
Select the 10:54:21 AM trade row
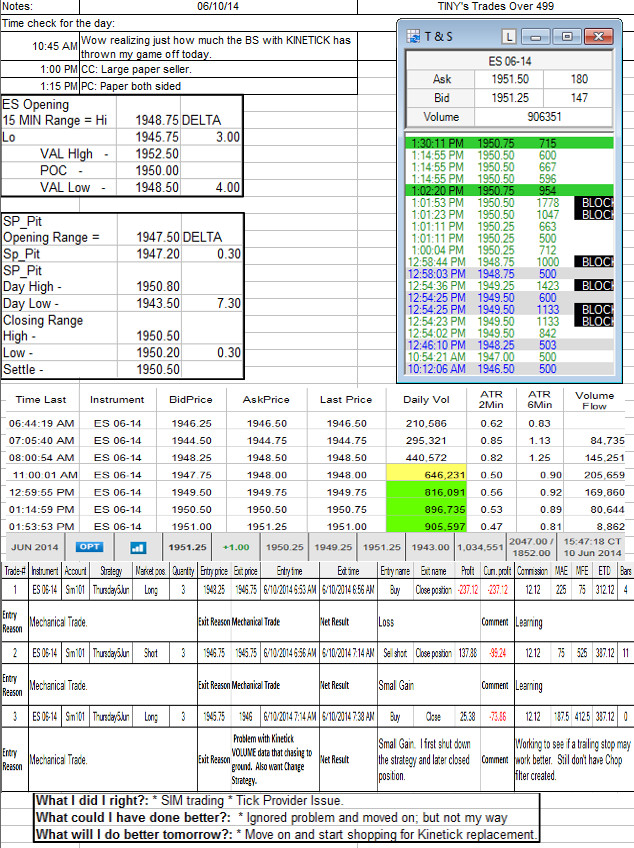click(x=510, y=357)
